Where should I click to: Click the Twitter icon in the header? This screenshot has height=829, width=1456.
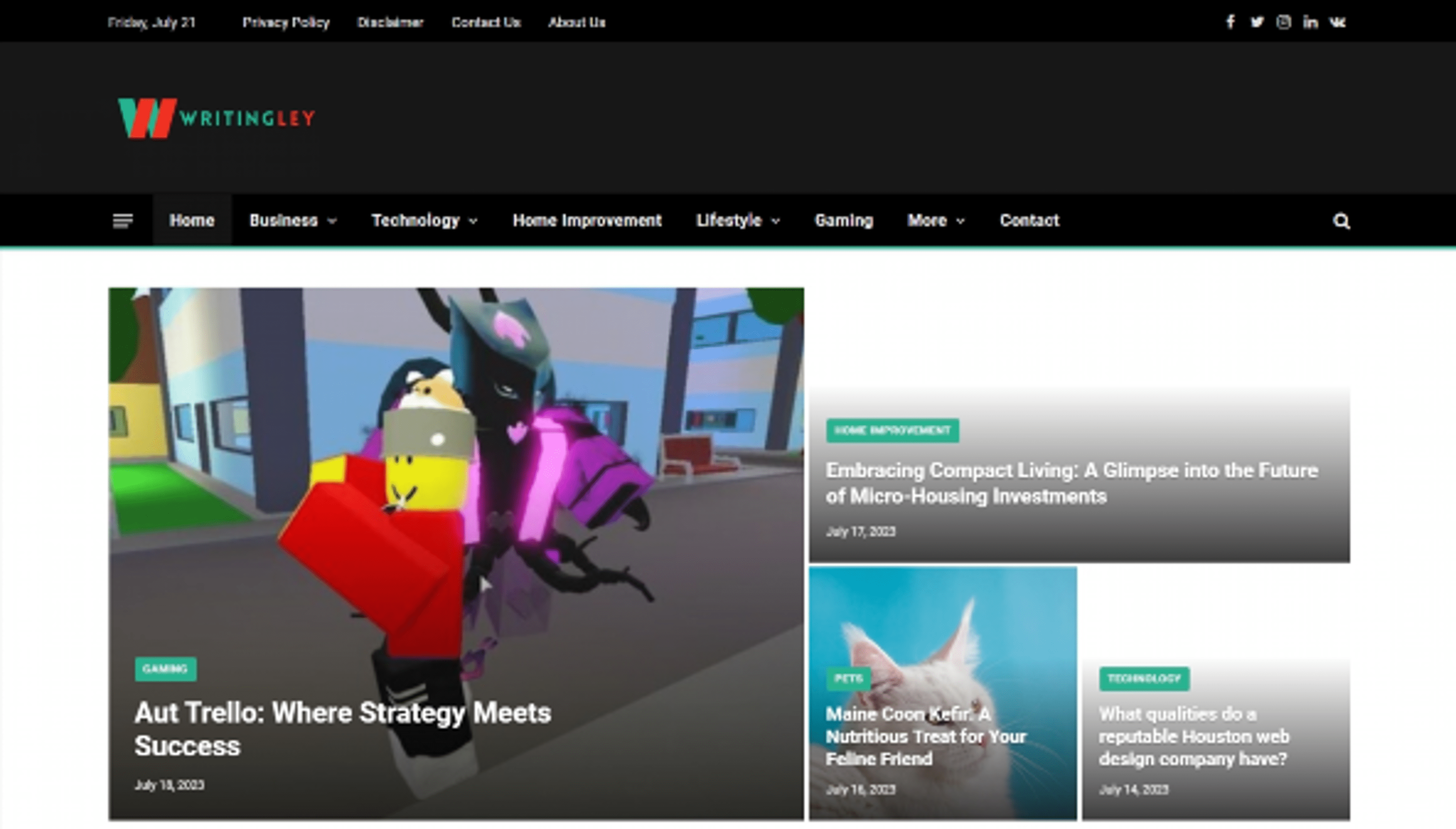pos(1257,22)
